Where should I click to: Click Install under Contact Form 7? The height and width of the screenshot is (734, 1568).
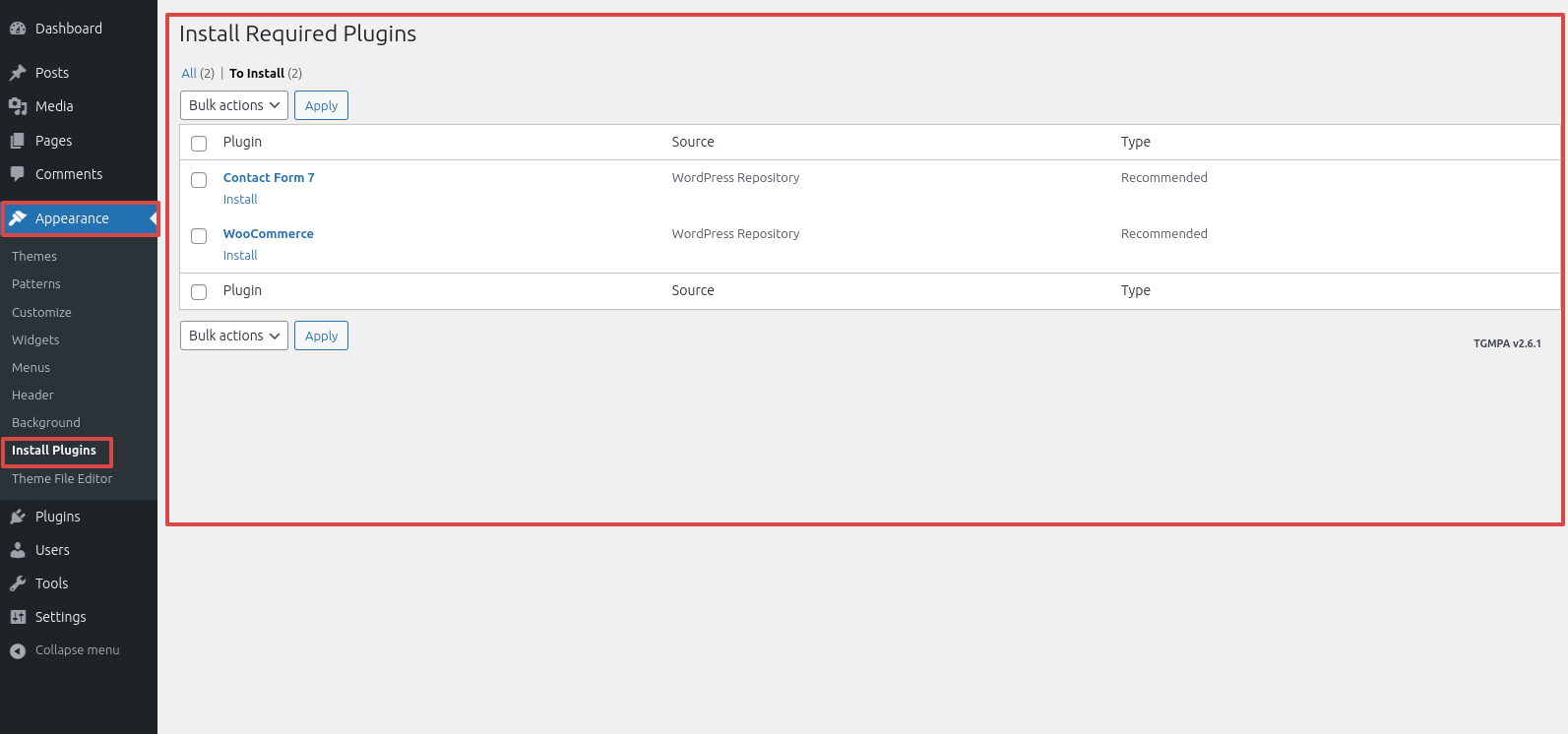240,200
